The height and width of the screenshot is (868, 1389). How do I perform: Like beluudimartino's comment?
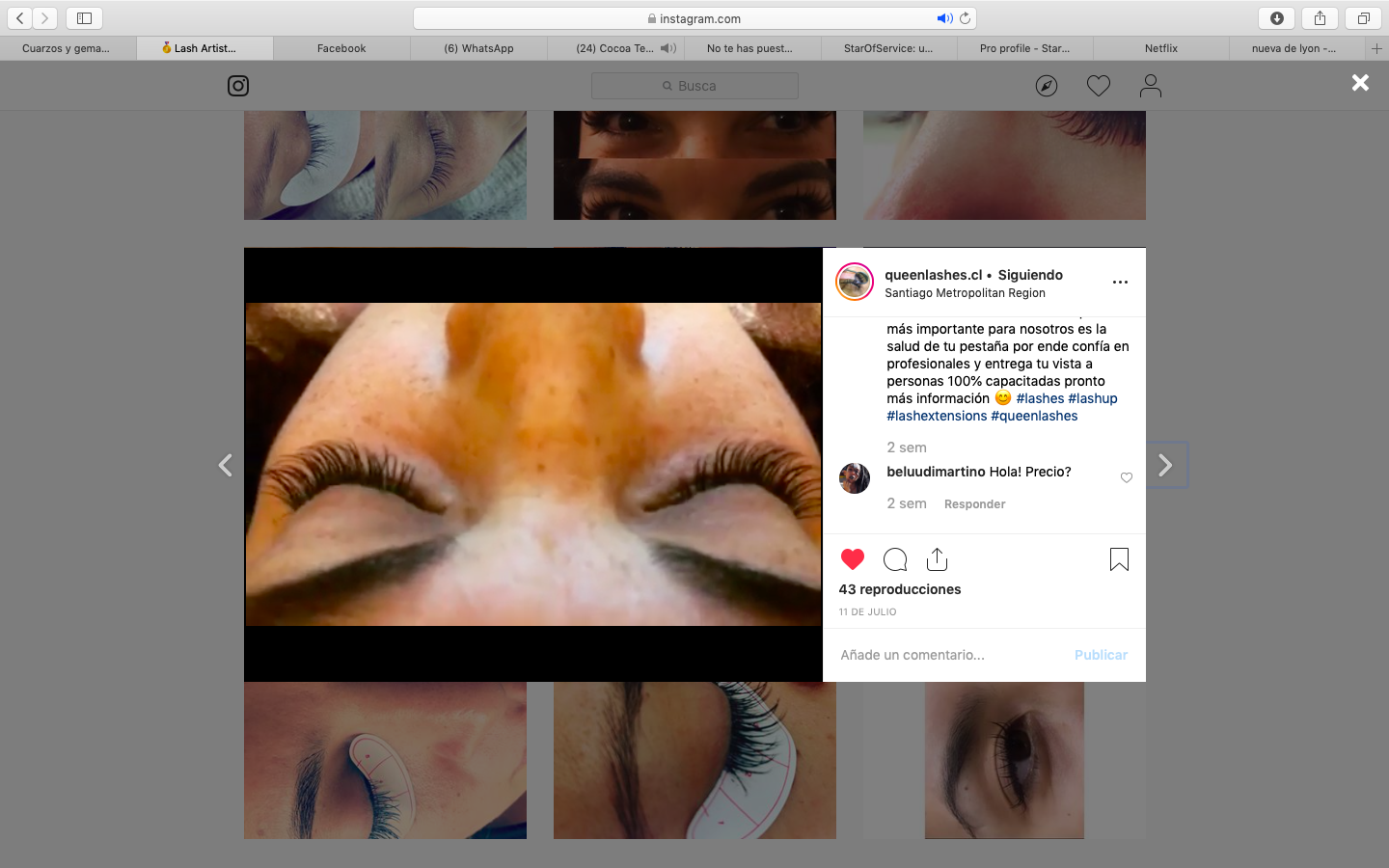coord(1127,477)
